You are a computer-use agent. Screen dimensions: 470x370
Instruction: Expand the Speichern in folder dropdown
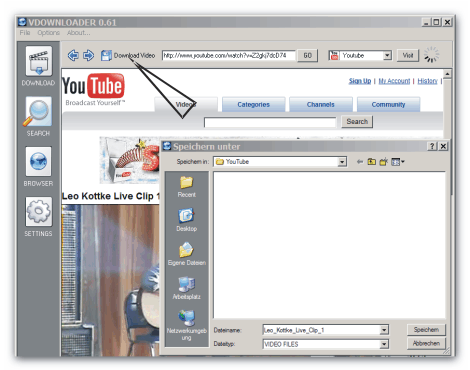pos(342,162)
